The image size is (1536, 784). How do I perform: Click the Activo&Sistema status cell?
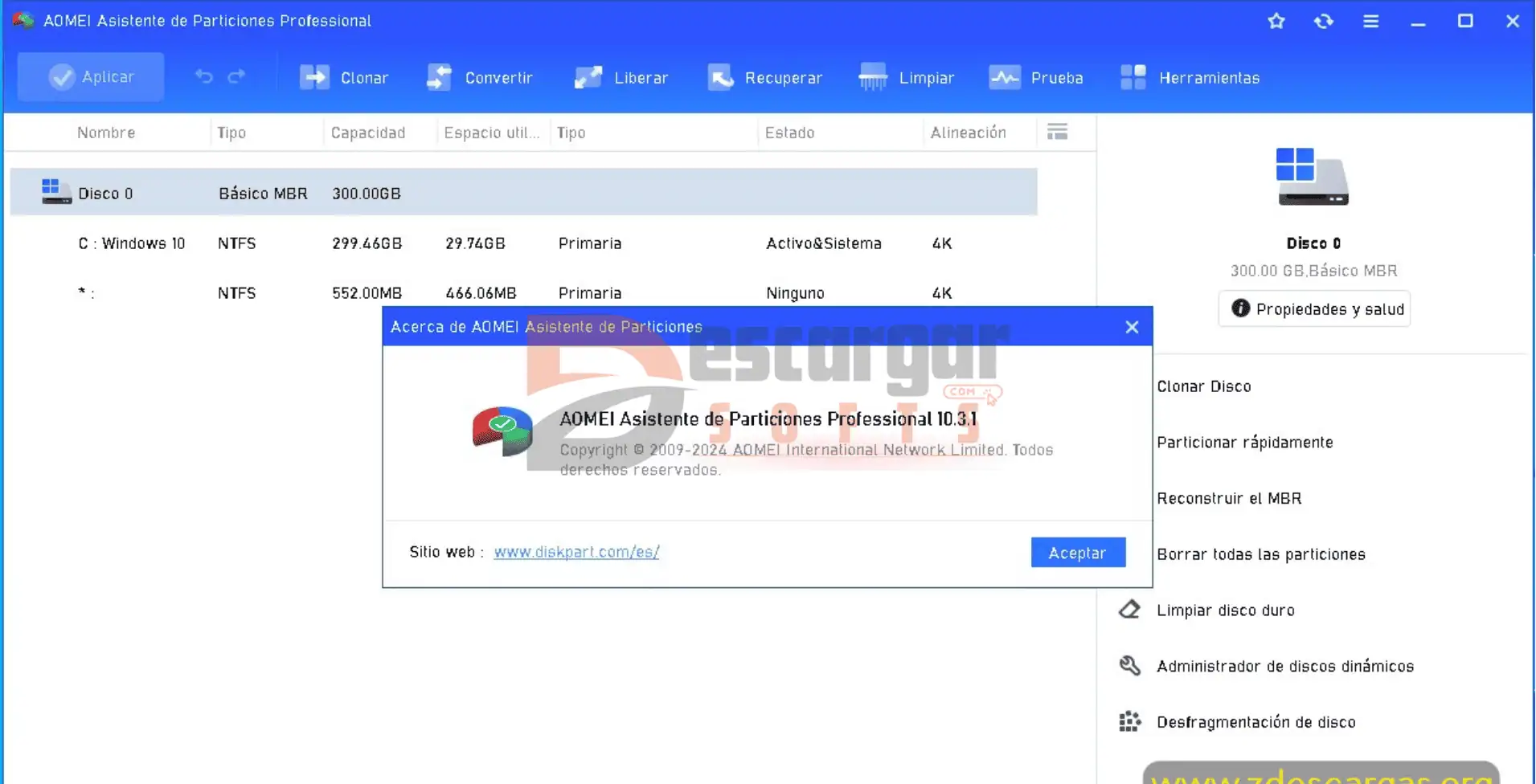click(x=823, y=243)
